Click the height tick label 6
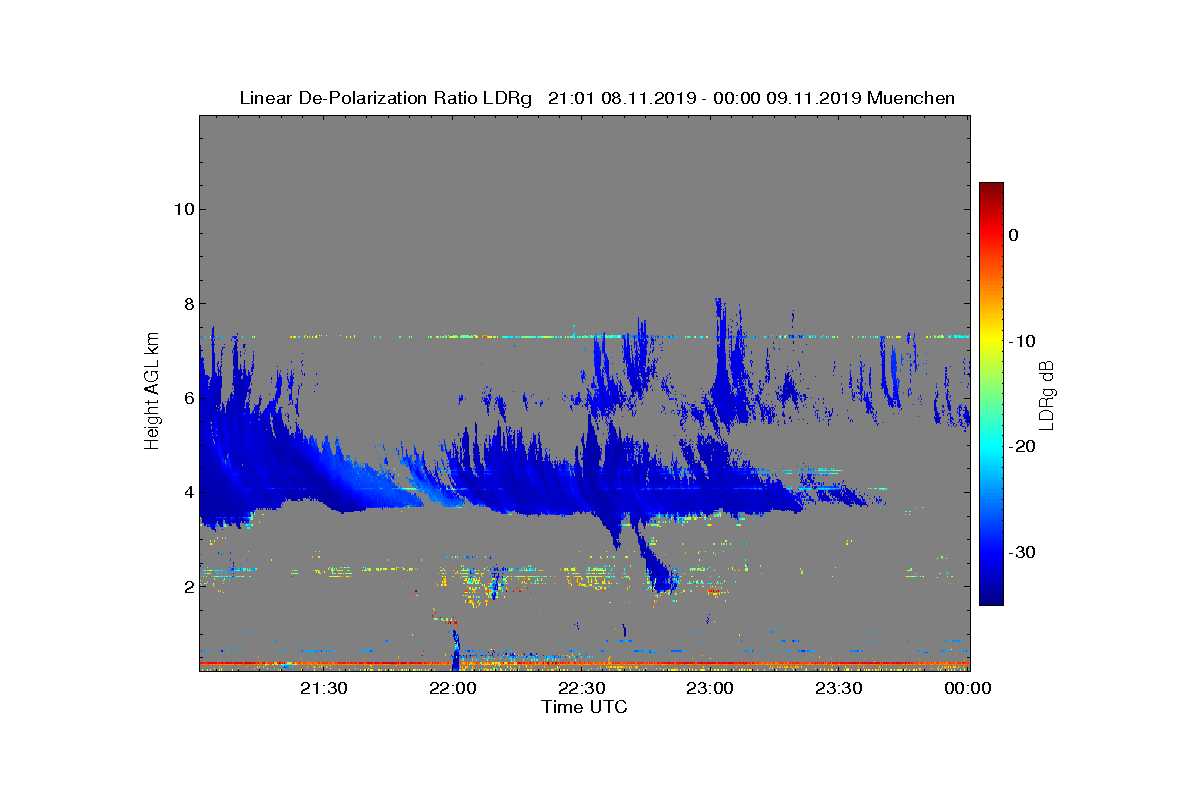 tap(188, 398)
